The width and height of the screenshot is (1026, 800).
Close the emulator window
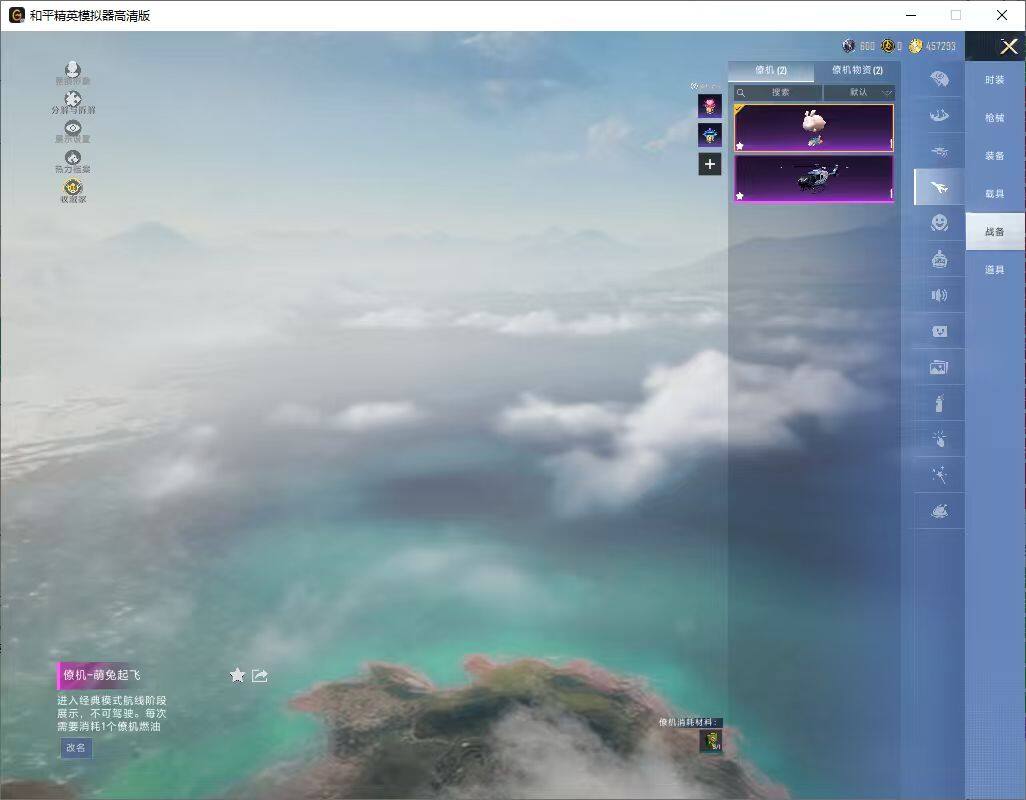(x=1002, y=15)
